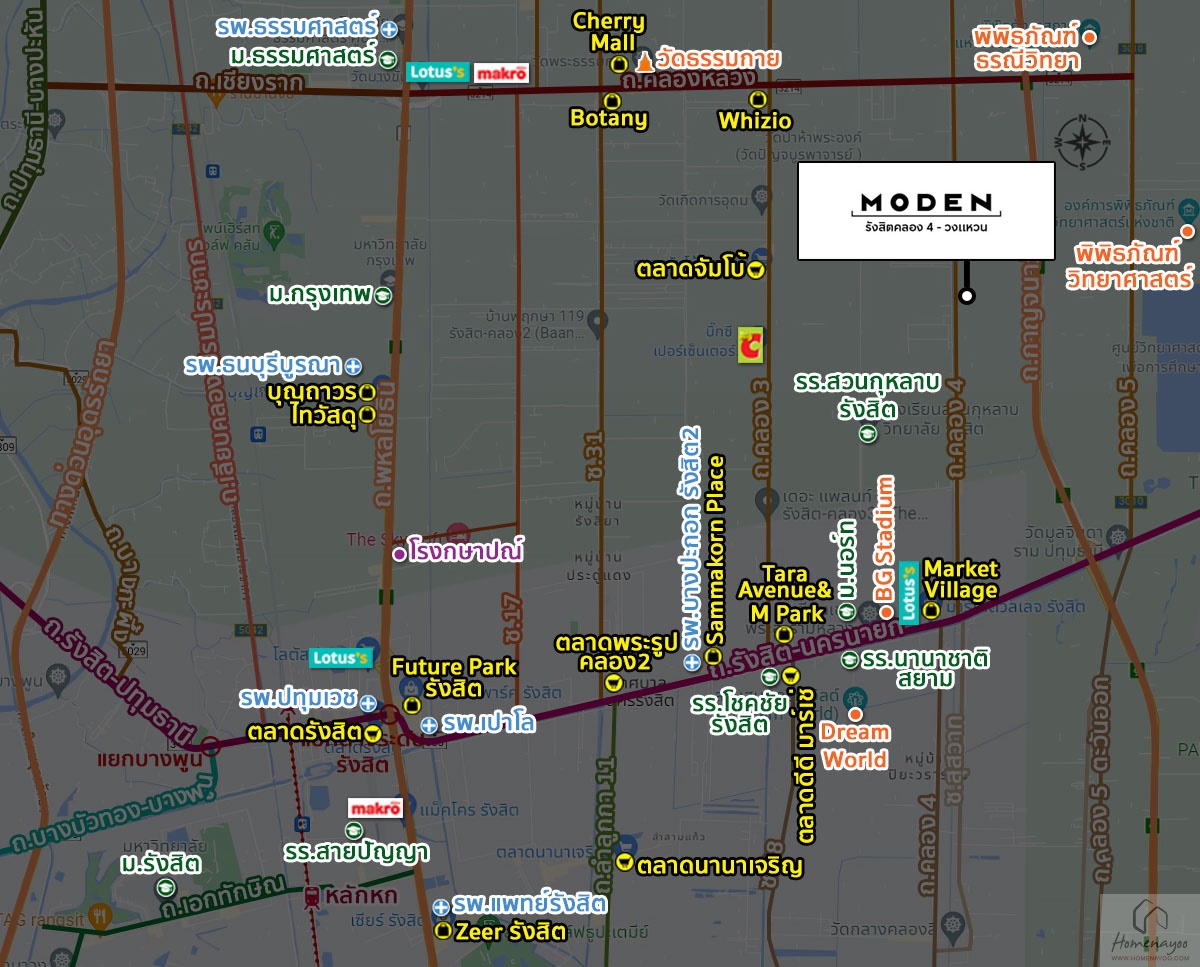Viewport: 1200px width, 967px height.
Task: Select the Big C supercenter logo
Action: tap(750, 347)
